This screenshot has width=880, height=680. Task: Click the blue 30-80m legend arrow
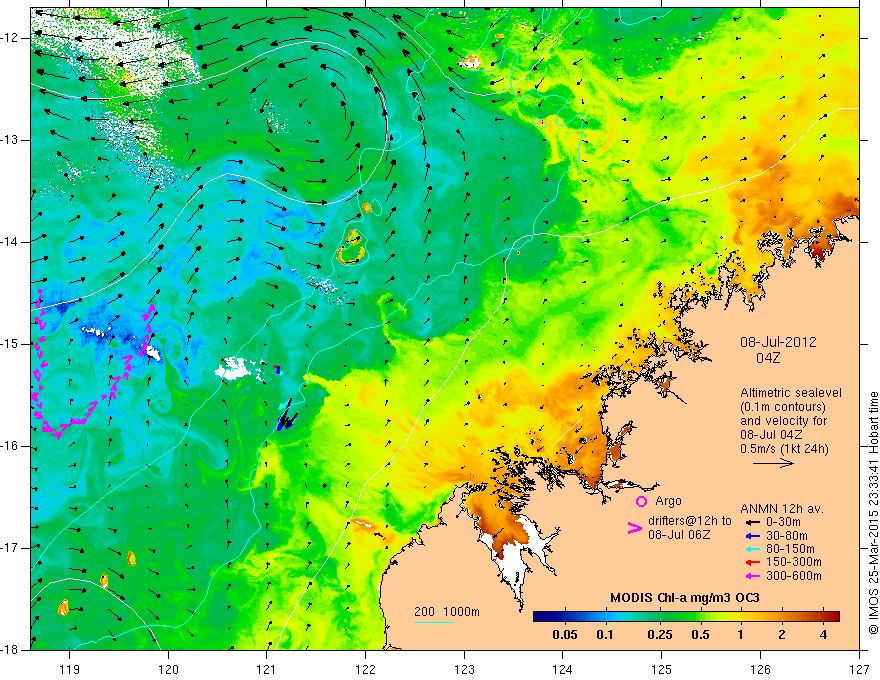coord(752,535)
